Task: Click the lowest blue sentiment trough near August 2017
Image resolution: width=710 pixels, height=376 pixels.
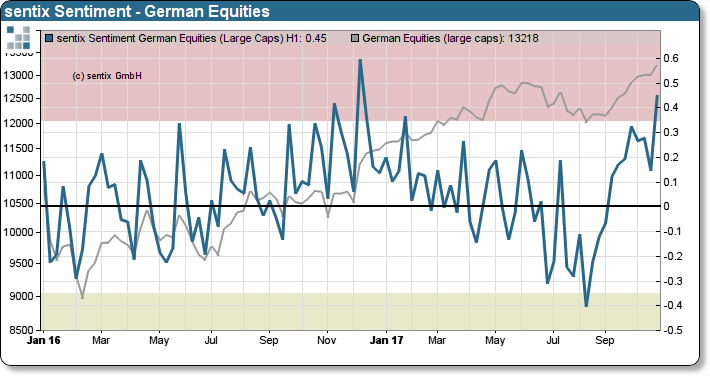Action: click(x=586, y=306)
